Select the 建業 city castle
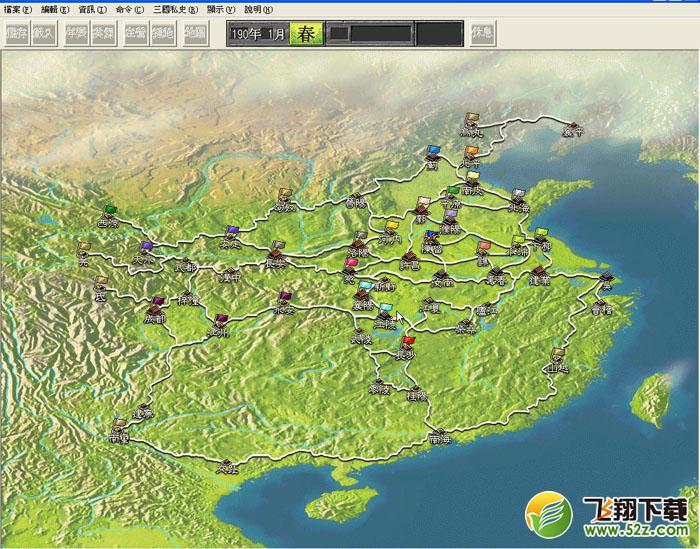Viewport: 700px width, 549px height. click(x=539, y=275)
